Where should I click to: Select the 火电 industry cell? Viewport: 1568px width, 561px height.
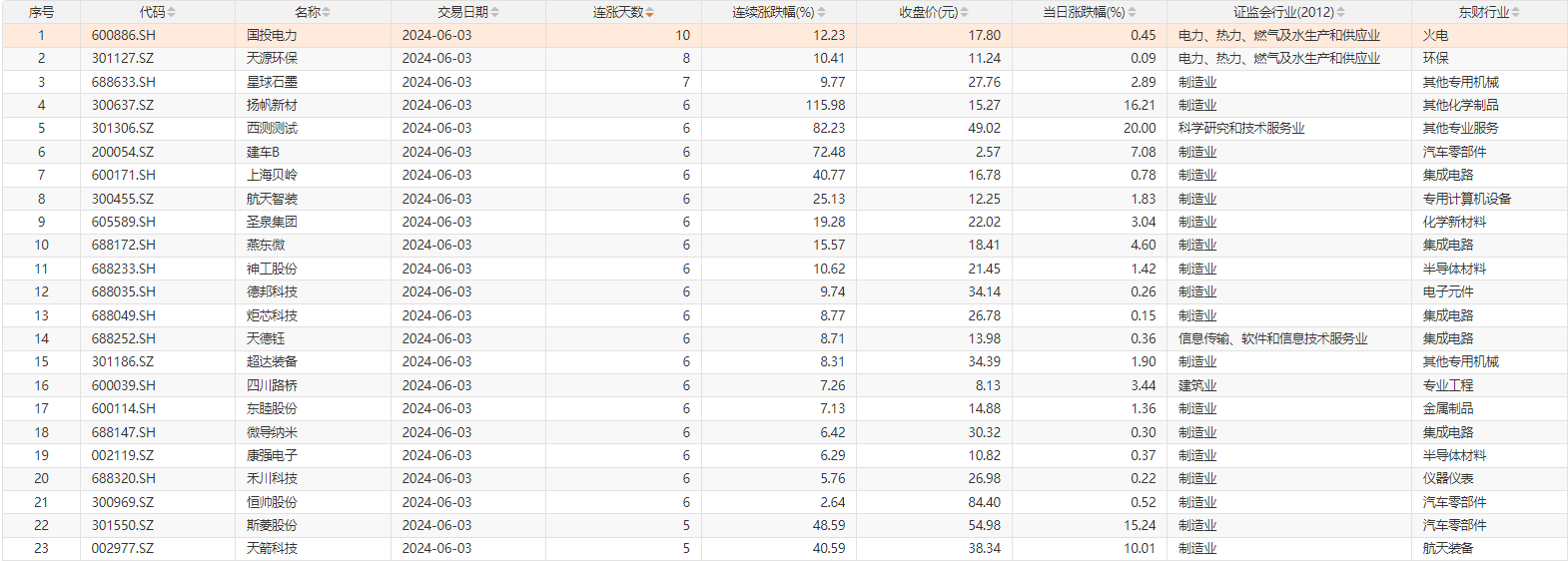click(1489, 35)
